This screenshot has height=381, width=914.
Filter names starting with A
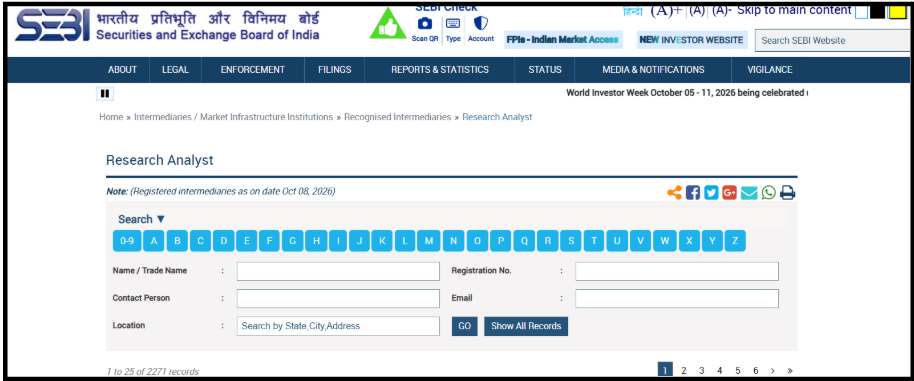154,241
